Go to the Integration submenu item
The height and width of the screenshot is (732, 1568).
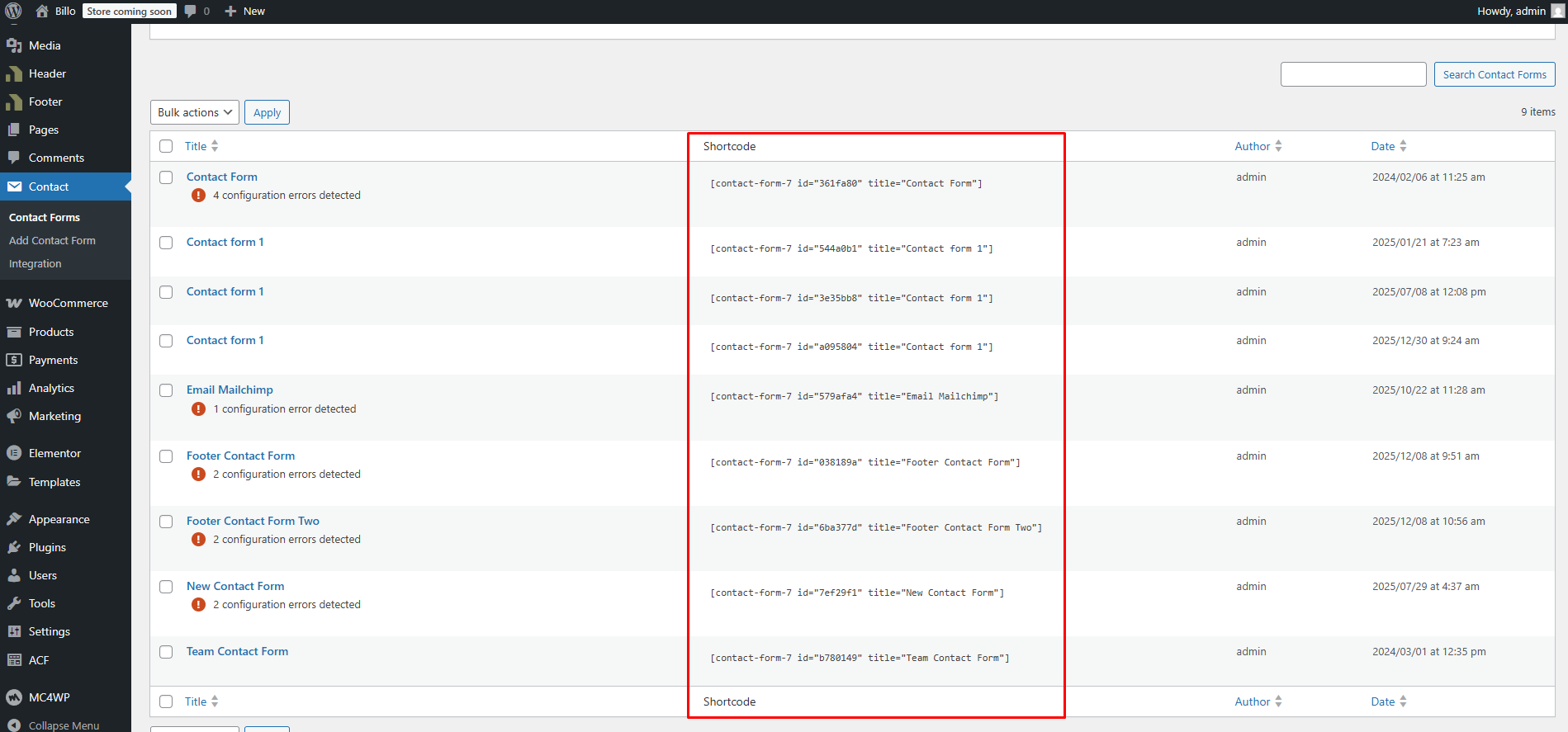click(x=35, y=263)
